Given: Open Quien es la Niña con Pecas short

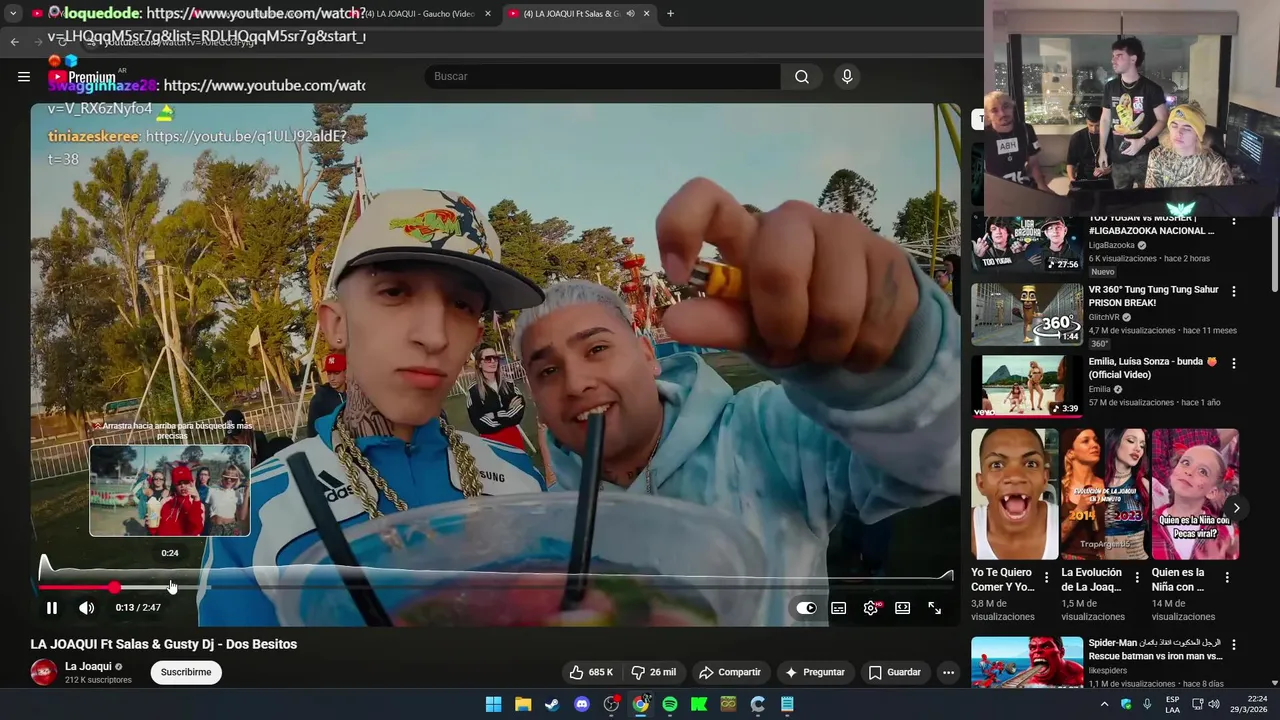Looking at the screenshot, I should tap(1195, 494).
